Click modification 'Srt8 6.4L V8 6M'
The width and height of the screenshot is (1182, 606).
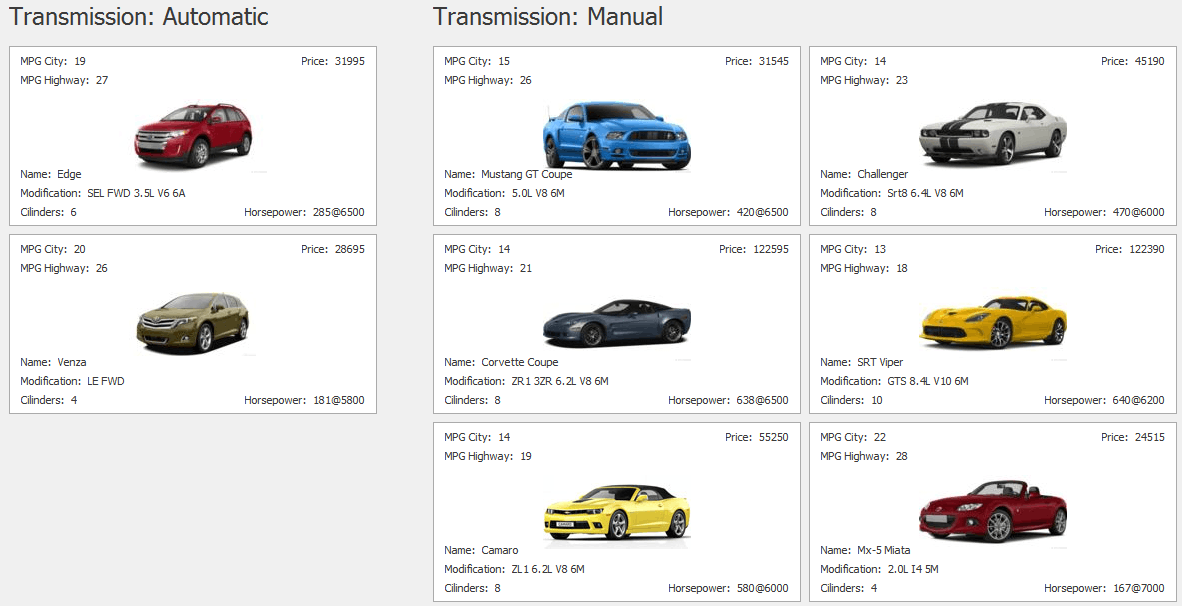tap(925, 193)
